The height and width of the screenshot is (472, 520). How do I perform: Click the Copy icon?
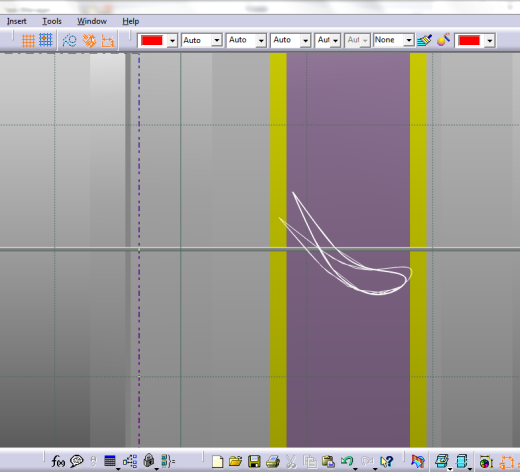click(x=310, y=462)
